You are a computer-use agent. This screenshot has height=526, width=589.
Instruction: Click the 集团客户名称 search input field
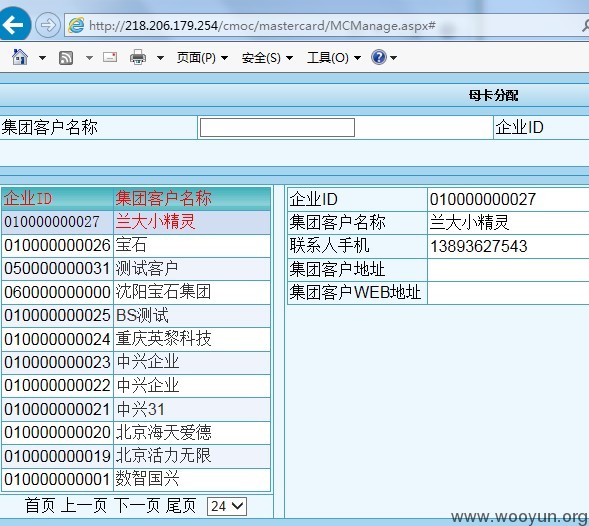point(277,127)
